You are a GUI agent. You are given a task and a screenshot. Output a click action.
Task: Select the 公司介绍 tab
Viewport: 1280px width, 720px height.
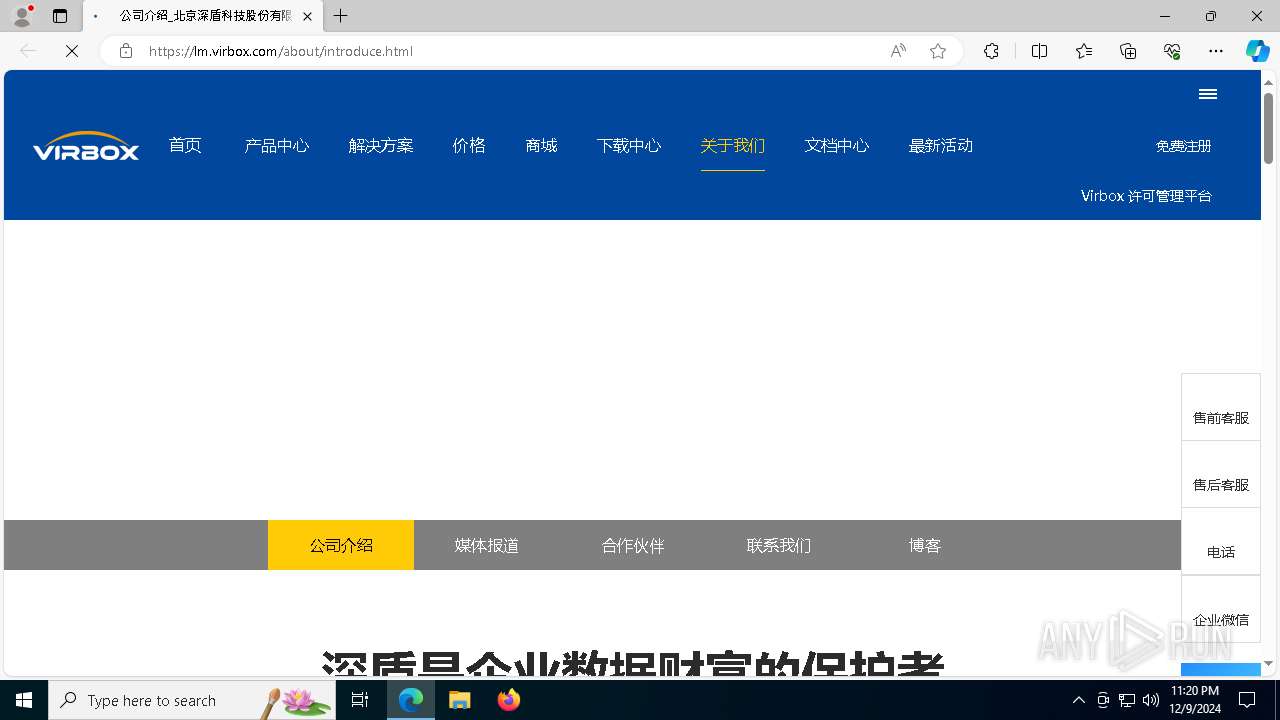(341, 545)
